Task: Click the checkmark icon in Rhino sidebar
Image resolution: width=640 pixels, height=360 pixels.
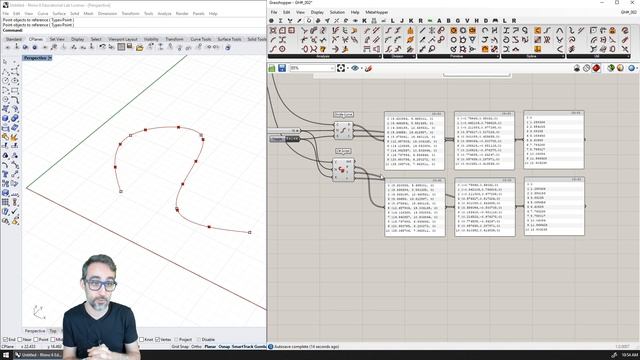Action: click(x=15, y=211)
